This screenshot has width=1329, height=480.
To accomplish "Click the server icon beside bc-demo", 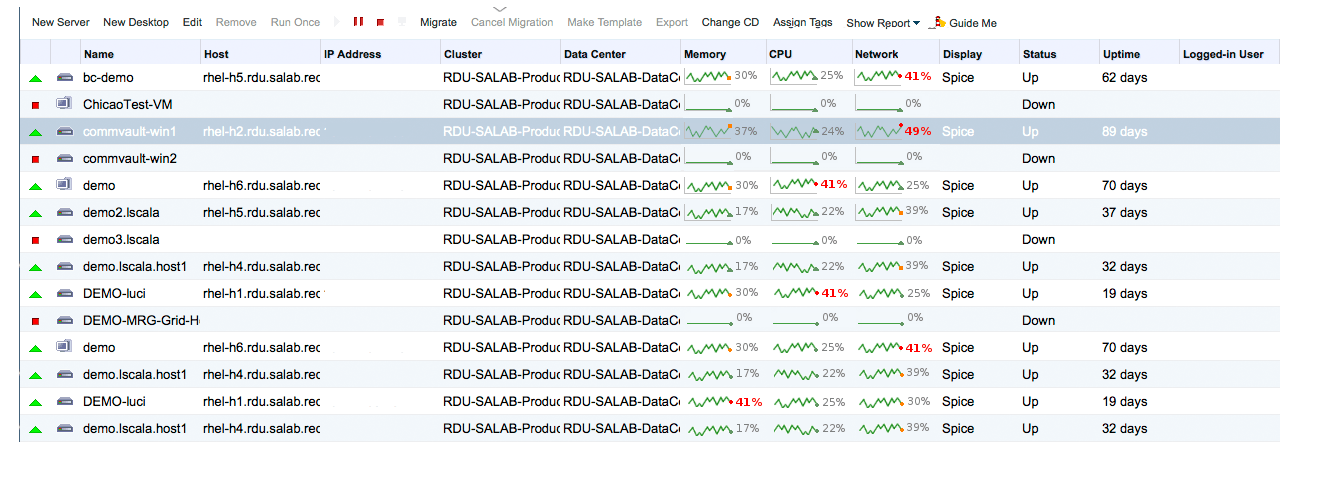I will click(64, 77).
